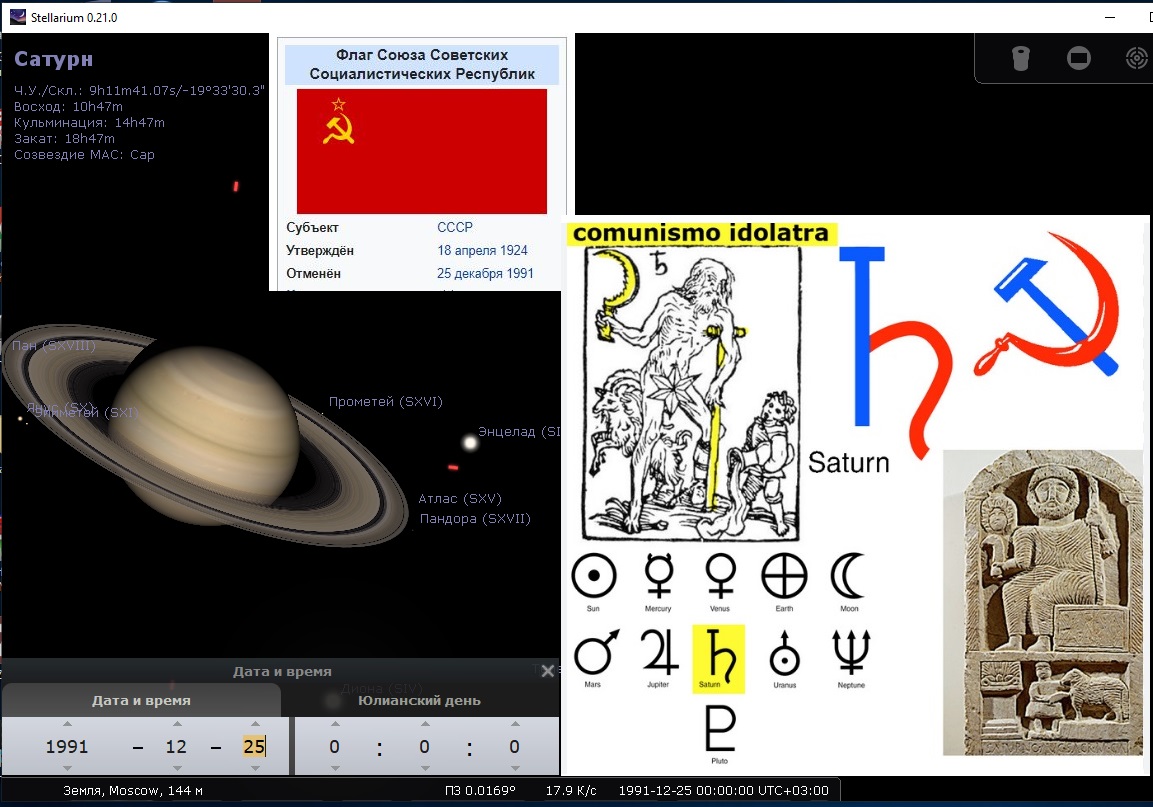Click the Mars symbol in the planet chart
The width and height of the screenshot is (1153, 807).
[x=596, y=653]
